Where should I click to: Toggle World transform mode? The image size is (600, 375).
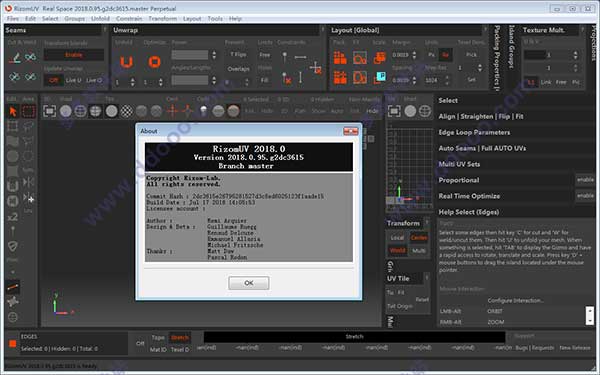(397, 251)
